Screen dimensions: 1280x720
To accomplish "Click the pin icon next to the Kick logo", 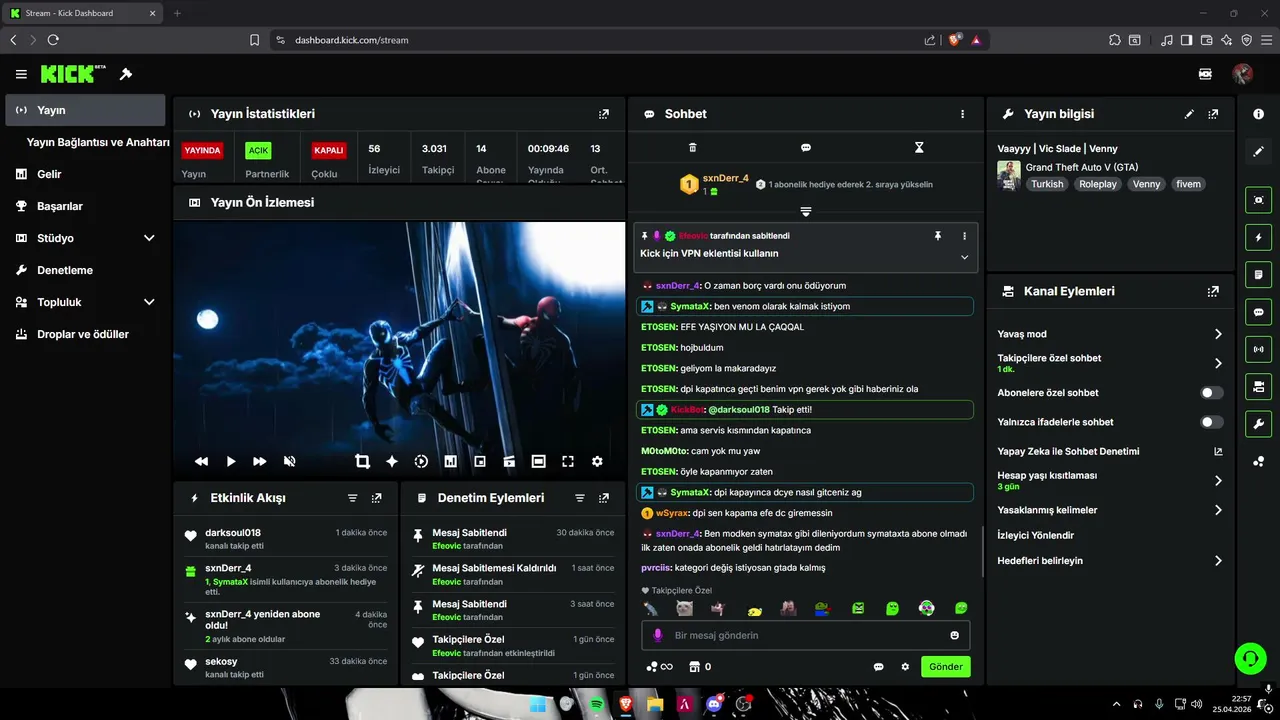I will 126,74.
